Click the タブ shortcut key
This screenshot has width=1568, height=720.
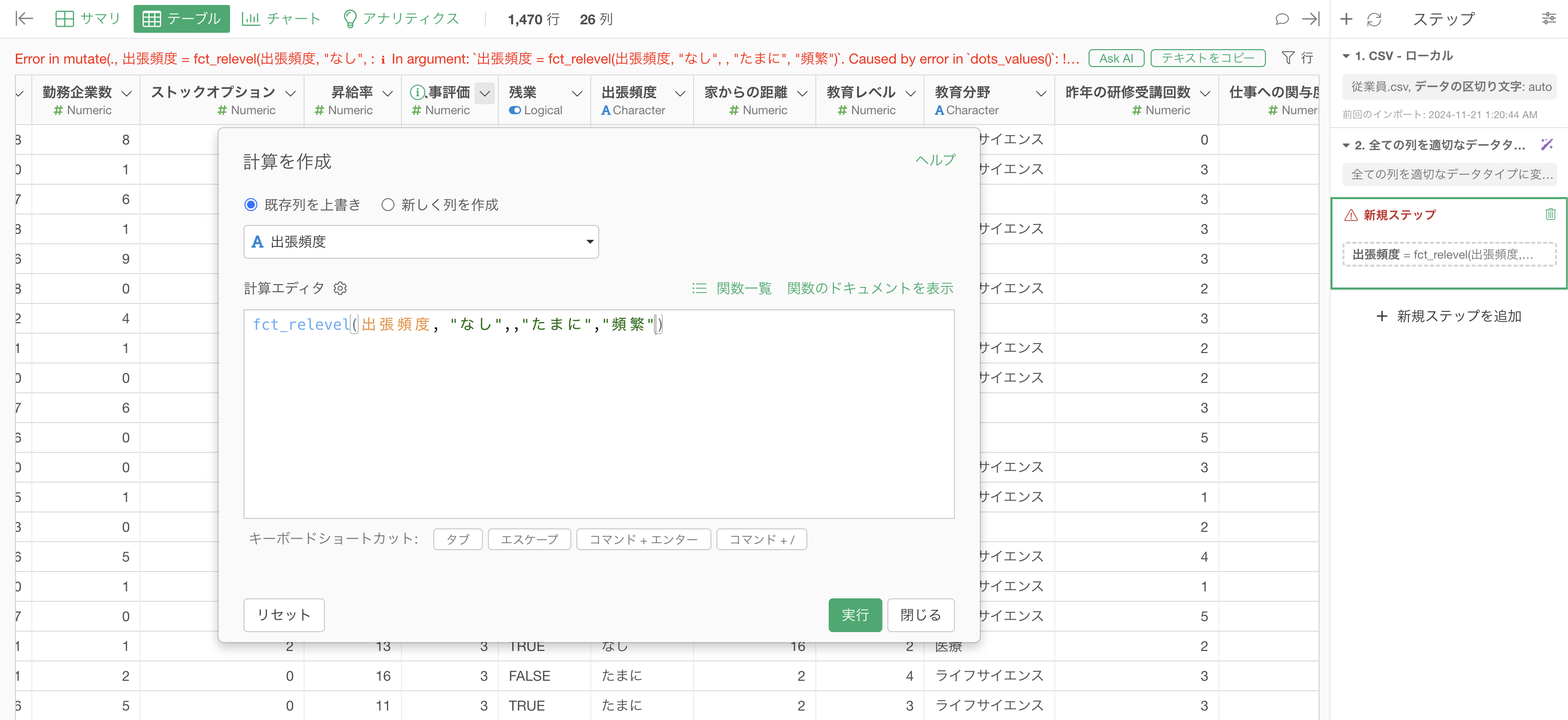click(x=458, y=539)
